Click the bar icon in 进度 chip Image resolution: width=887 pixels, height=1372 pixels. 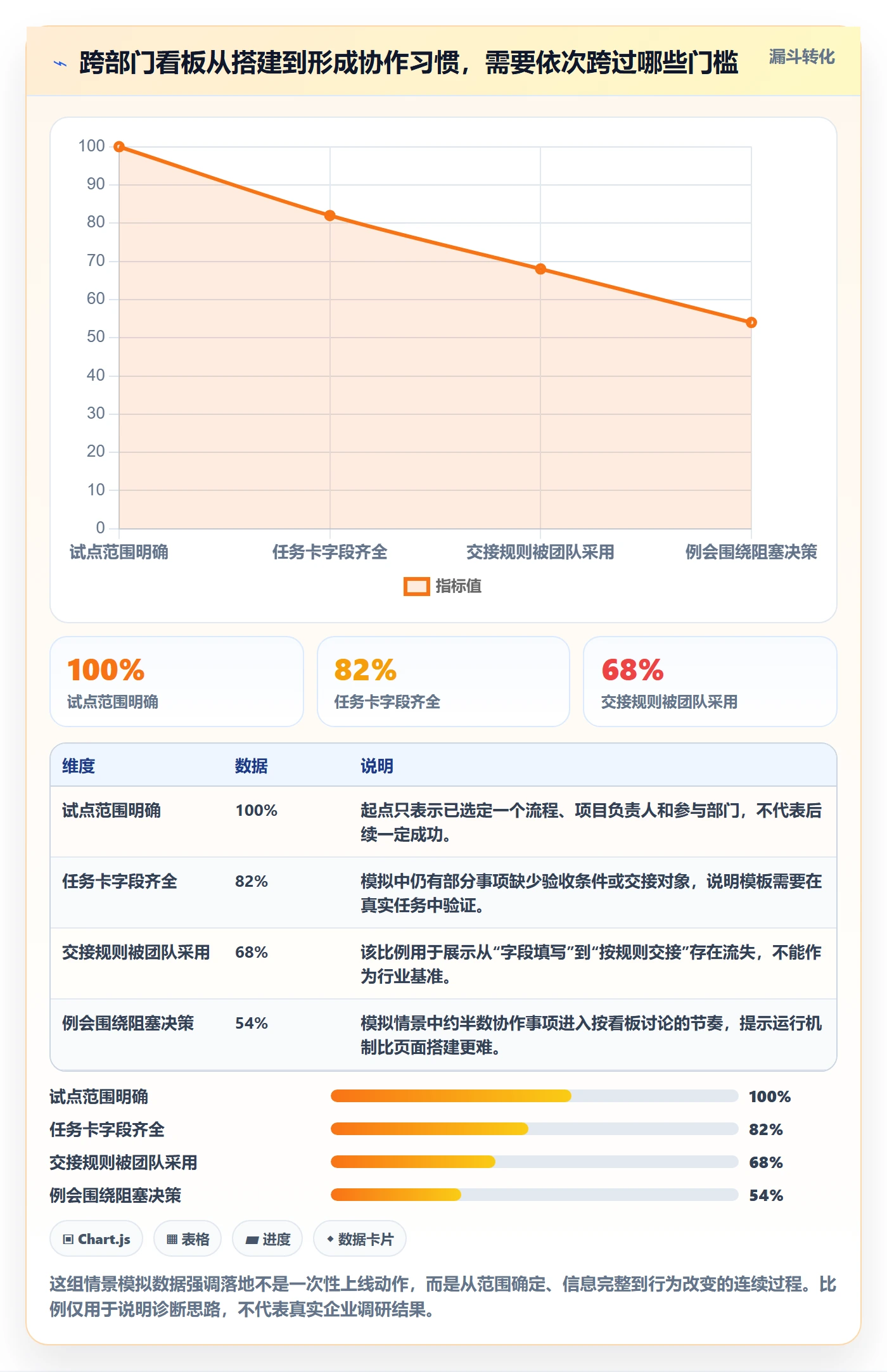252,1240
